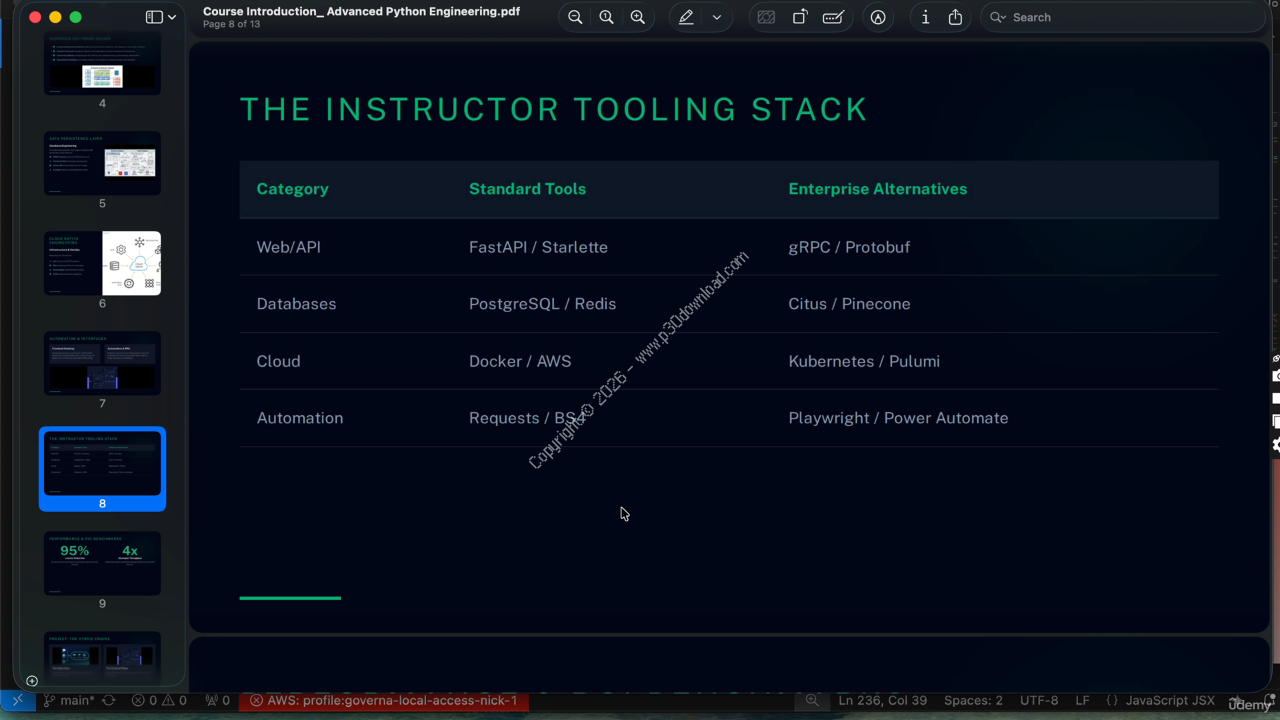Open the sidebar view options chevron
Image resolution: width=1280 pixels, height=720 pixels.
172,17
